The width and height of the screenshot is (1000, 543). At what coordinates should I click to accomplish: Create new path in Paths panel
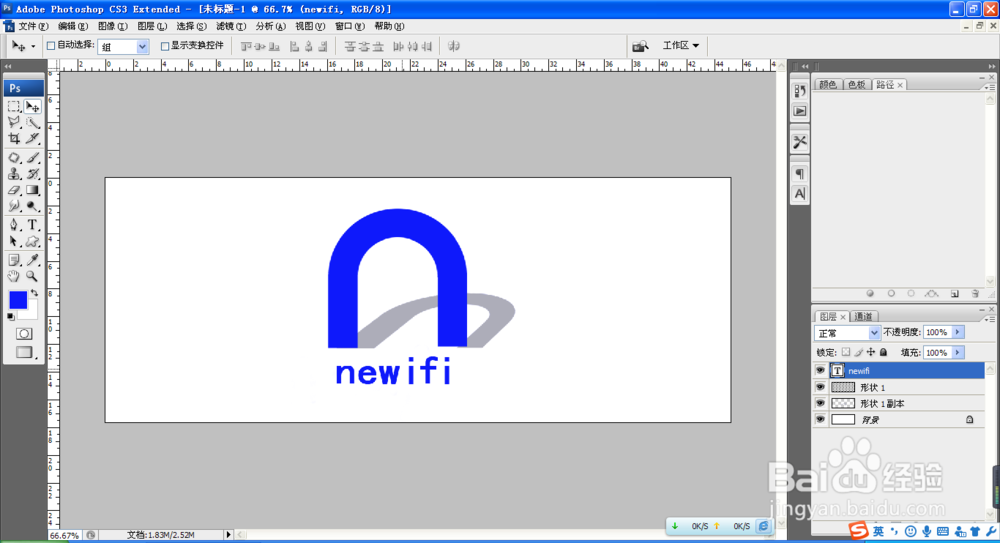tap(955, 294)
